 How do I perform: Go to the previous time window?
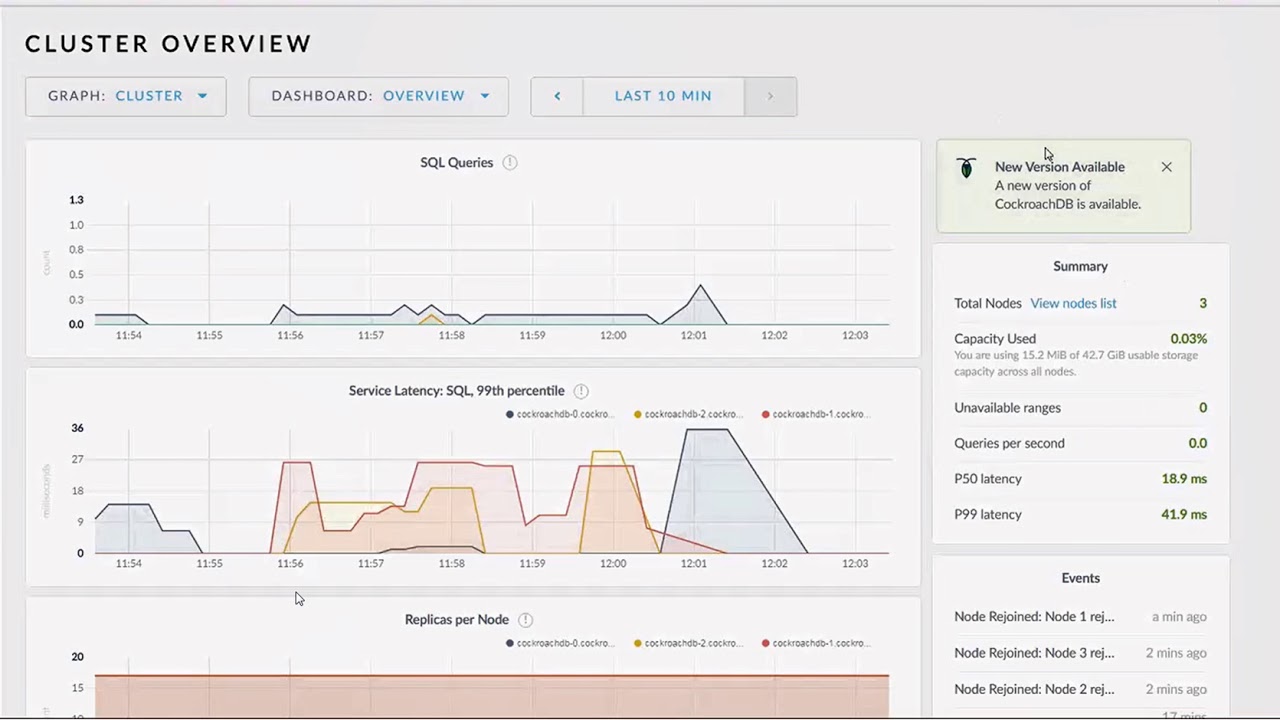tap(557, 96)
